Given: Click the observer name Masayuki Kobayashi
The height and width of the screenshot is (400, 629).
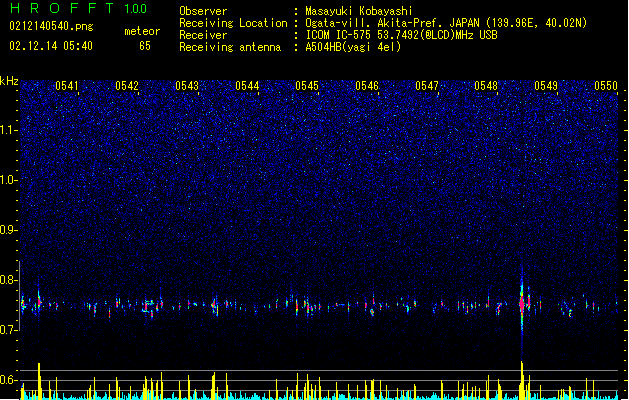Looking at the screenshot, I should (359, 11).
